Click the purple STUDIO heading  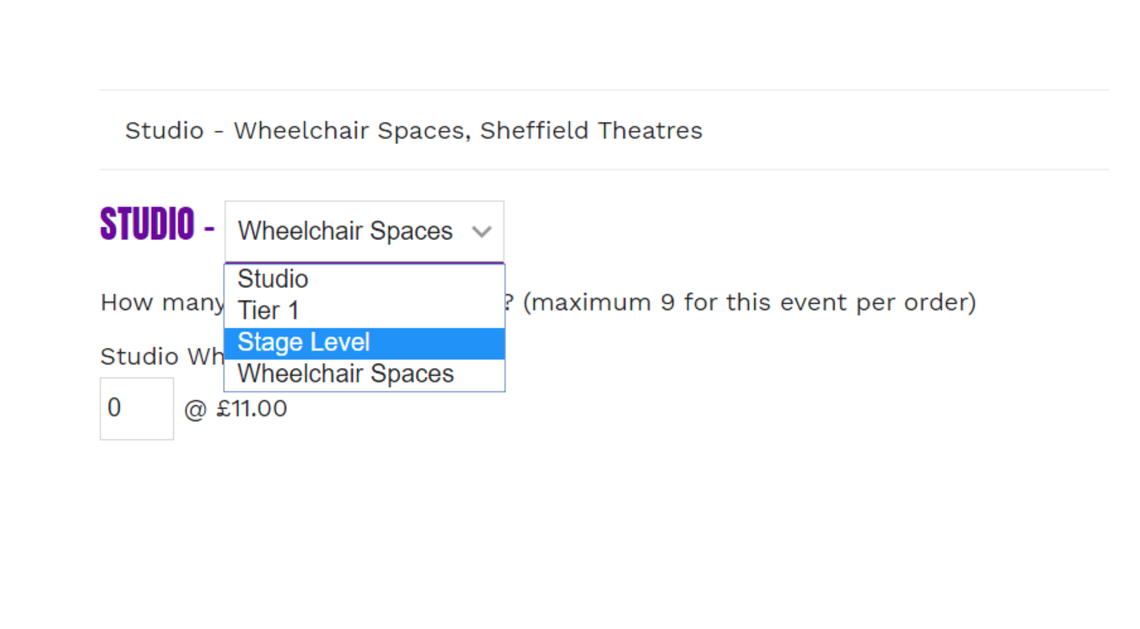click(x=148, y=224)
